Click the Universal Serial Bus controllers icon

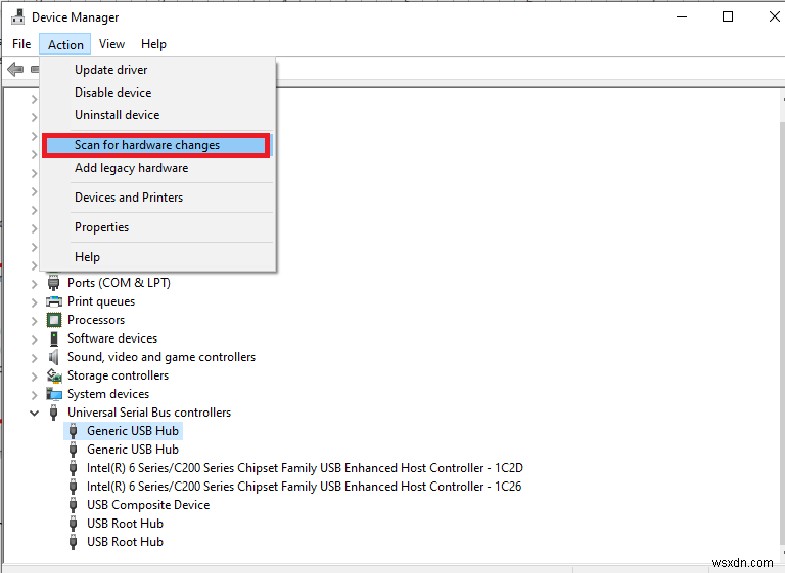pyautogui.click(x=54, y=412)
